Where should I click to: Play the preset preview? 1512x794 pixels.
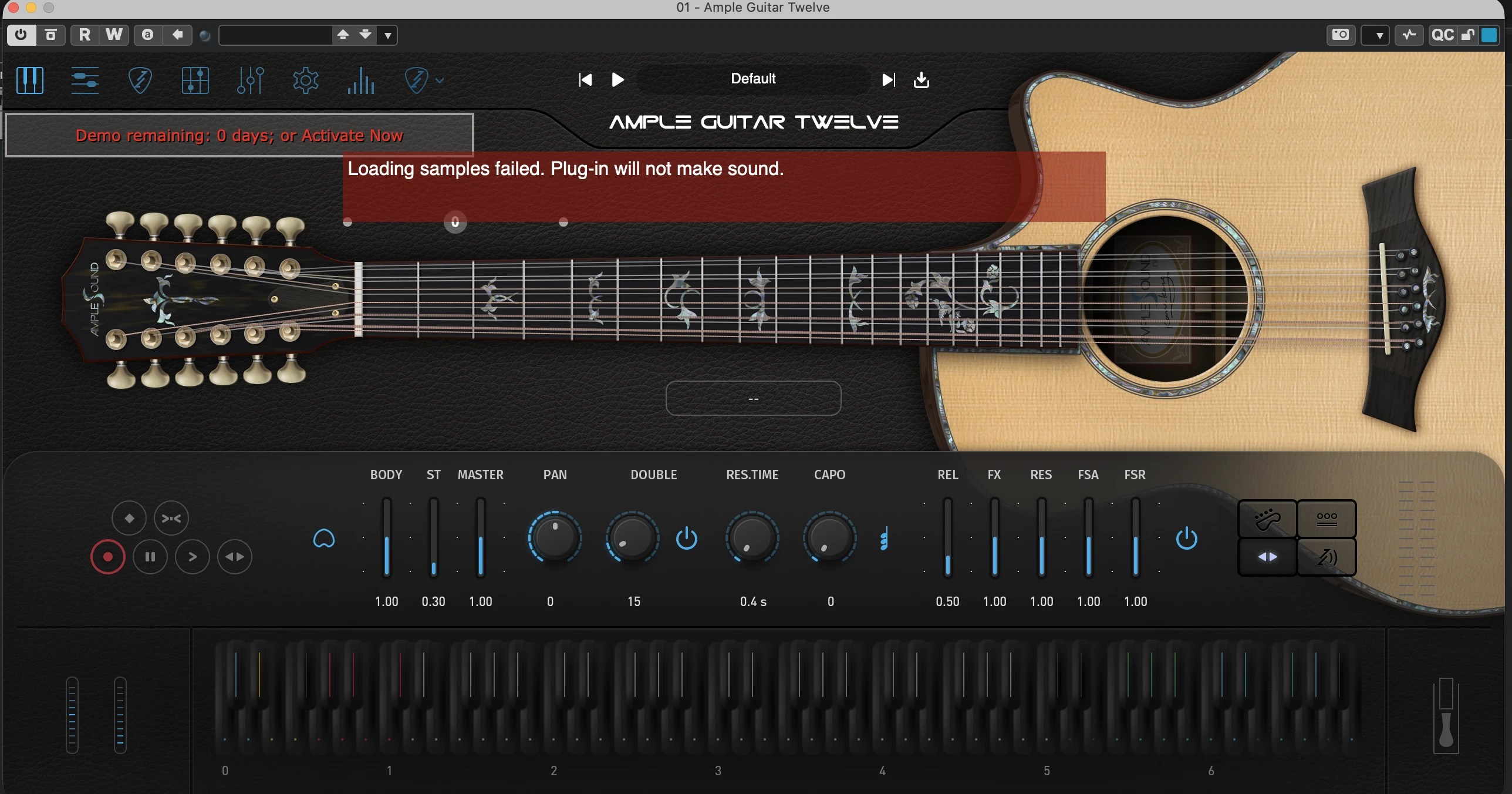coord(617,80)
